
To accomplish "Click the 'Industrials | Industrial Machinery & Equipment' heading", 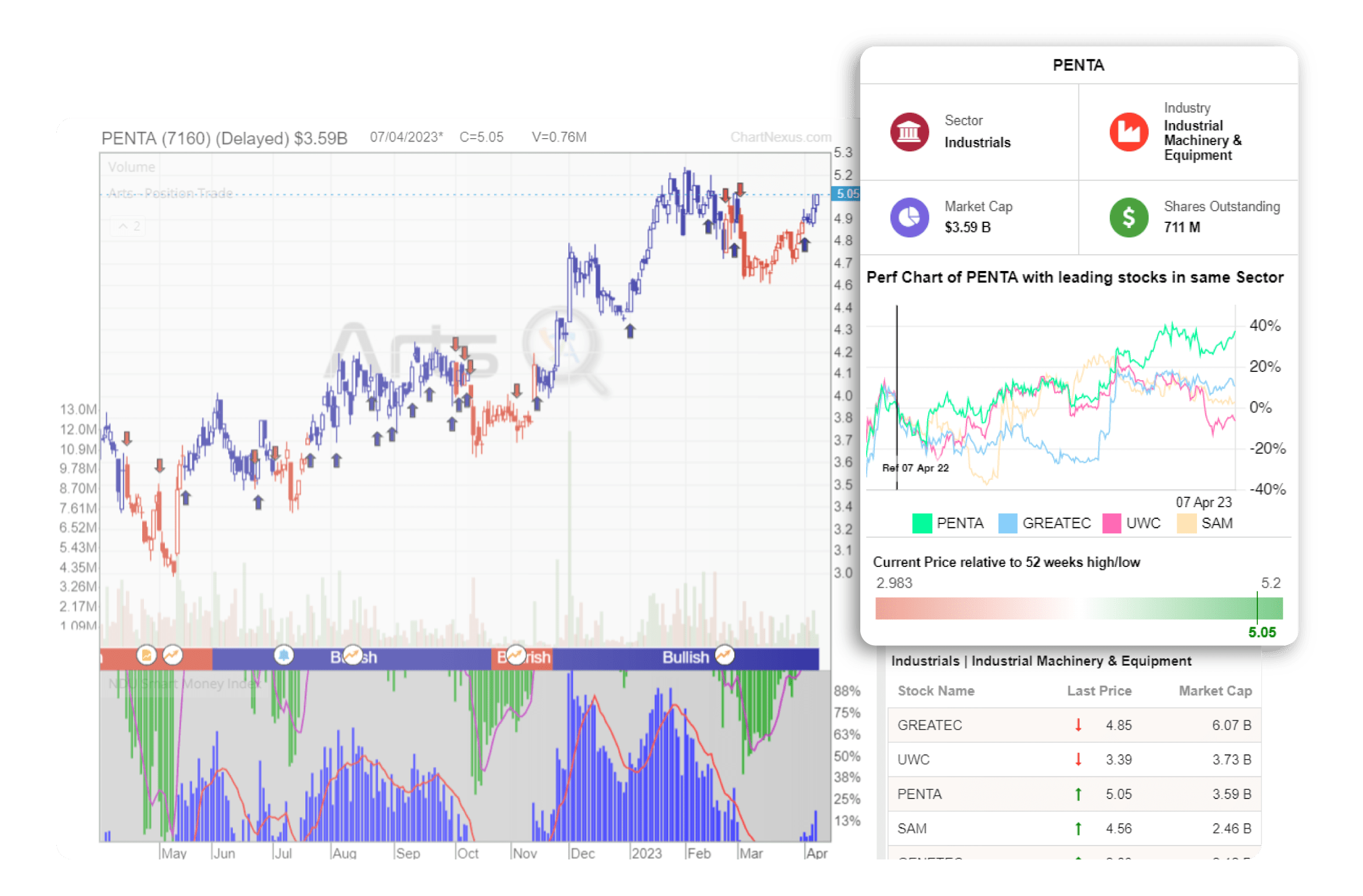I will pos(1041,660).
